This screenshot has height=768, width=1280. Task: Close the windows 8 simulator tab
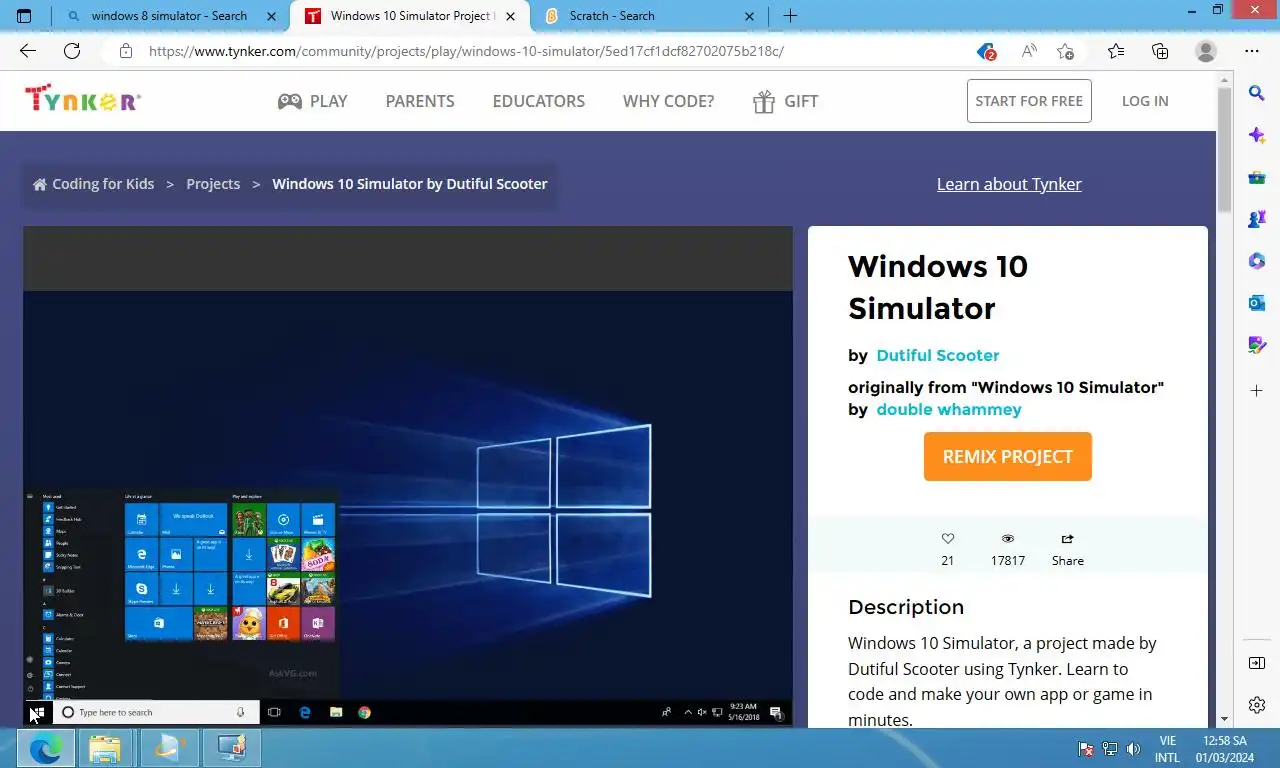click(271, 16)
